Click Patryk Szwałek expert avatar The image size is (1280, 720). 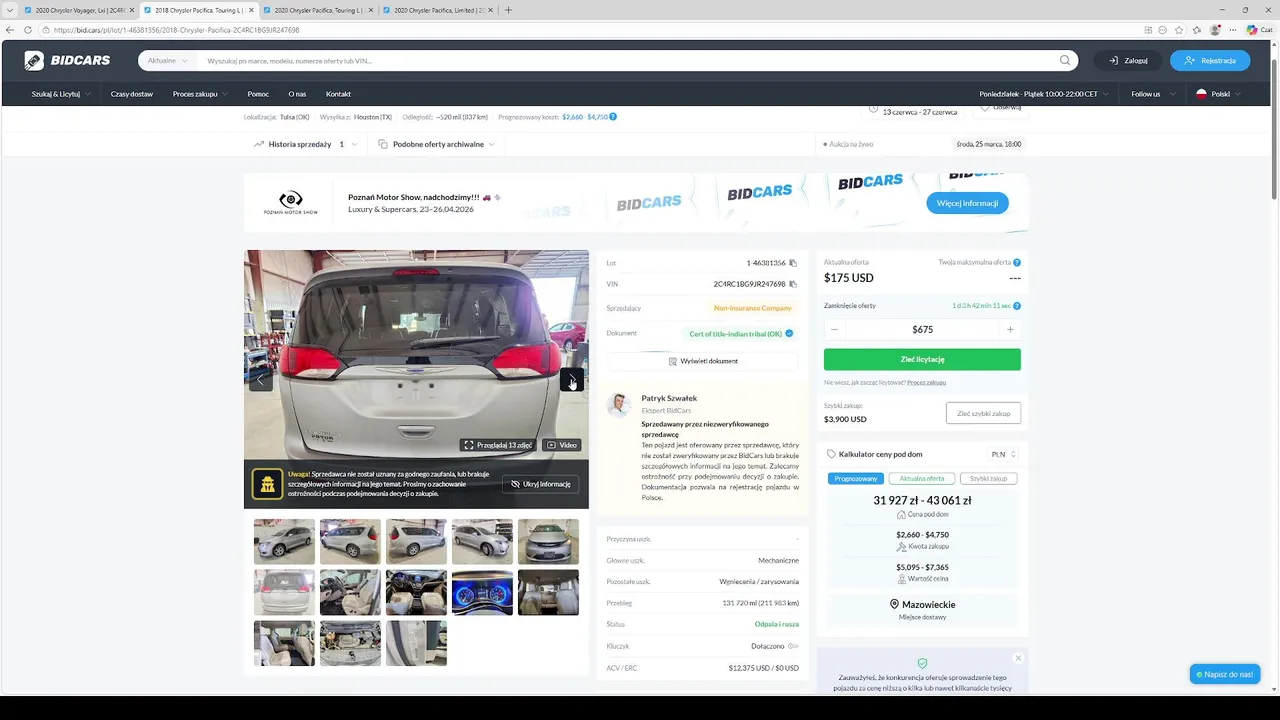620,405
